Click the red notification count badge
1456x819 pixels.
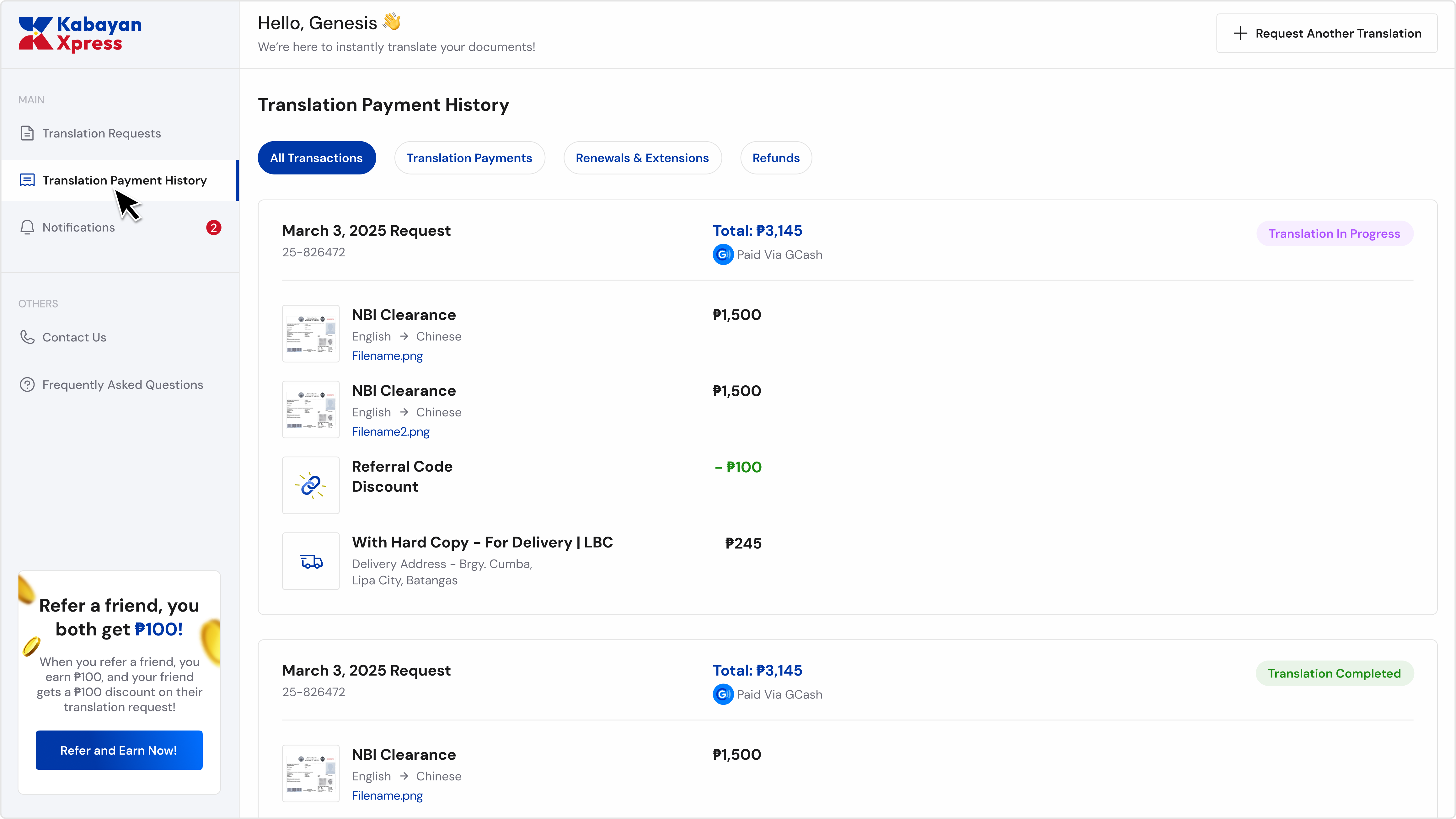click(214, 227)
